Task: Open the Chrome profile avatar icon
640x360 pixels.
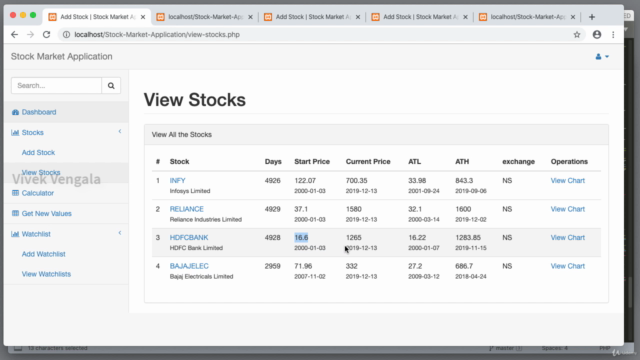Action: coord(597,35)
